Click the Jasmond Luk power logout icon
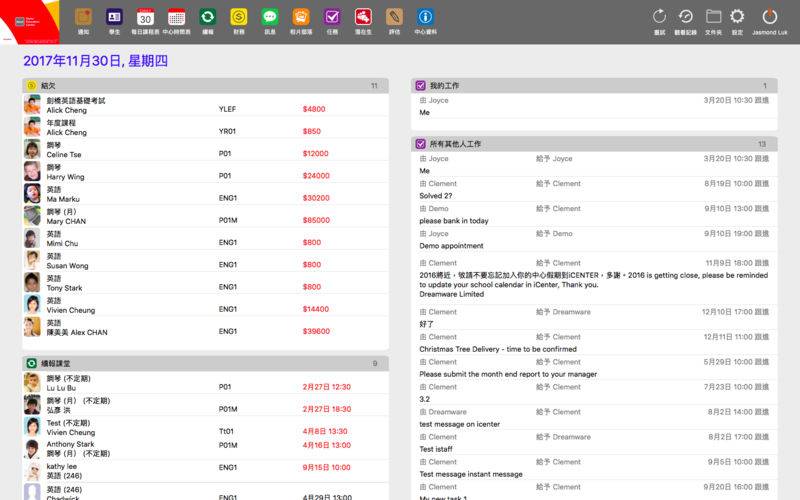The image size is (800, 500). [x=769, y=17]
